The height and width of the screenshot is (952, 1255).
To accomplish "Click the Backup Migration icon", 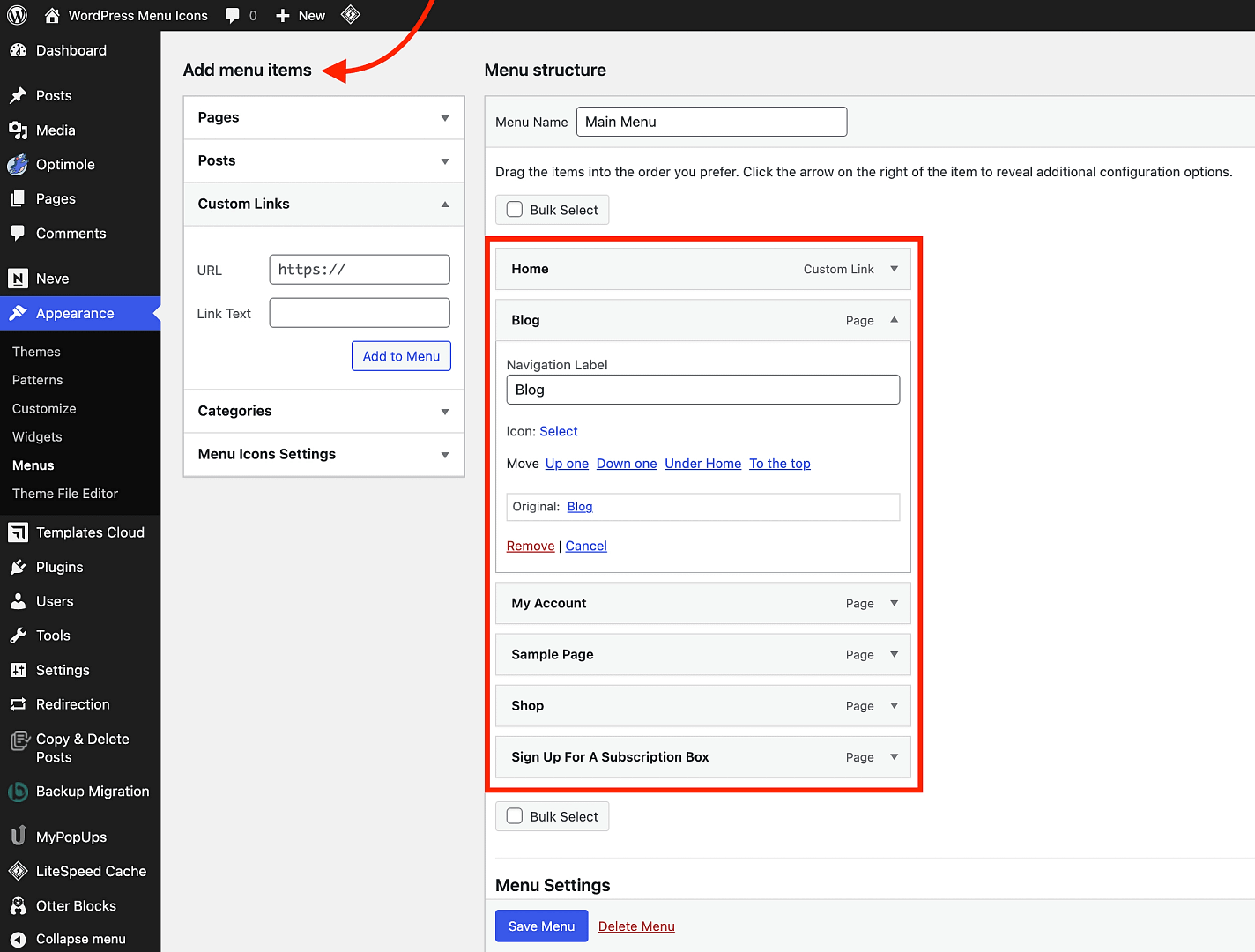I will click(x=18, y=792).
